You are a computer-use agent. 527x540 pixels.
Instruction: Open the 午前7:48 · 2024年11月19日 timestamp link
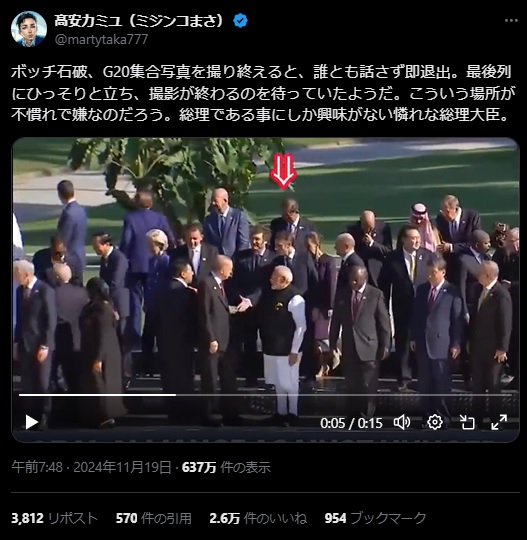point(91,467)
